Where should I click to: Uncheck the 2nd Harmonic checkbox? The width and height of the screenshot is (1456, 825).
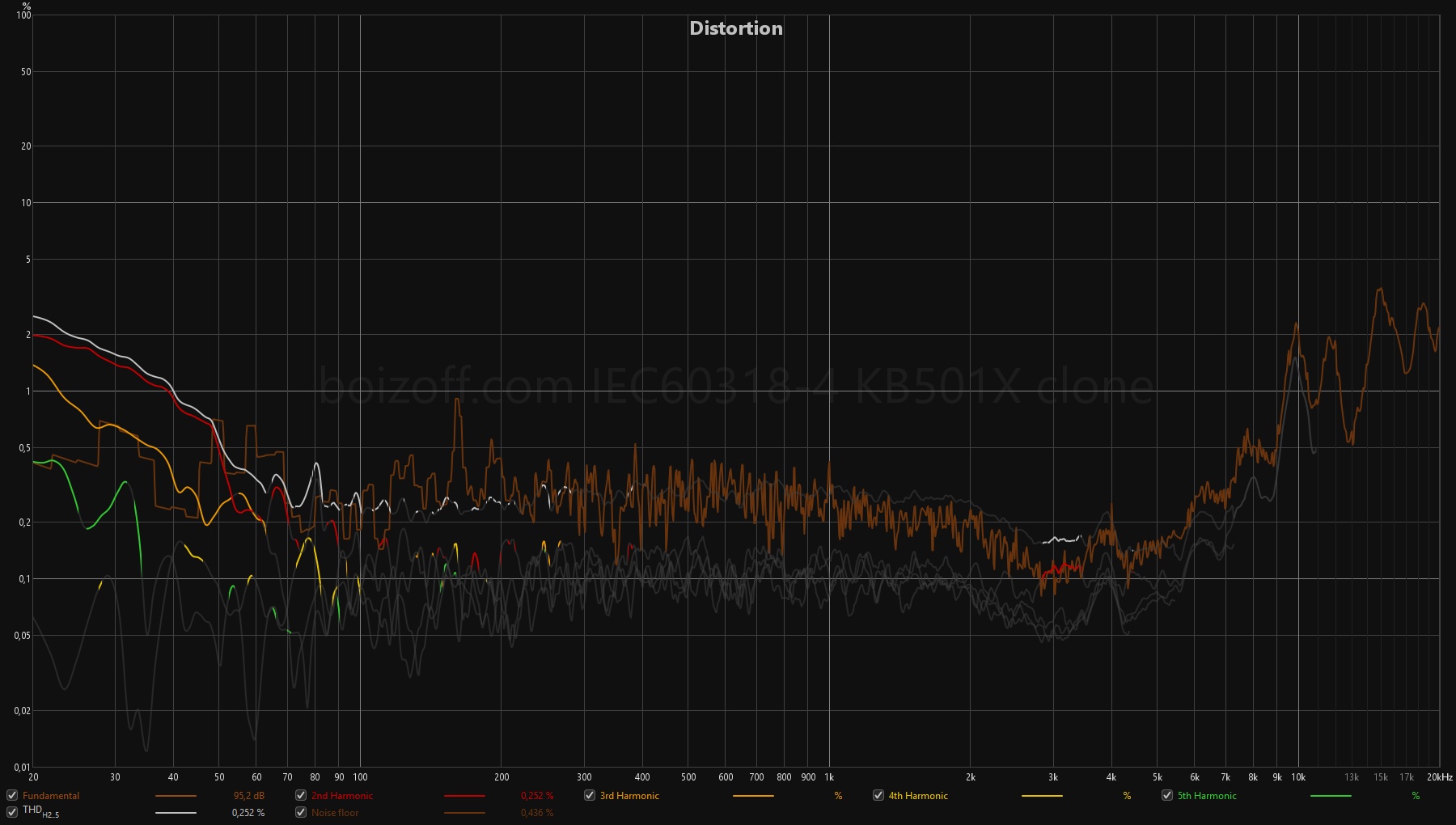click(301, 795)
